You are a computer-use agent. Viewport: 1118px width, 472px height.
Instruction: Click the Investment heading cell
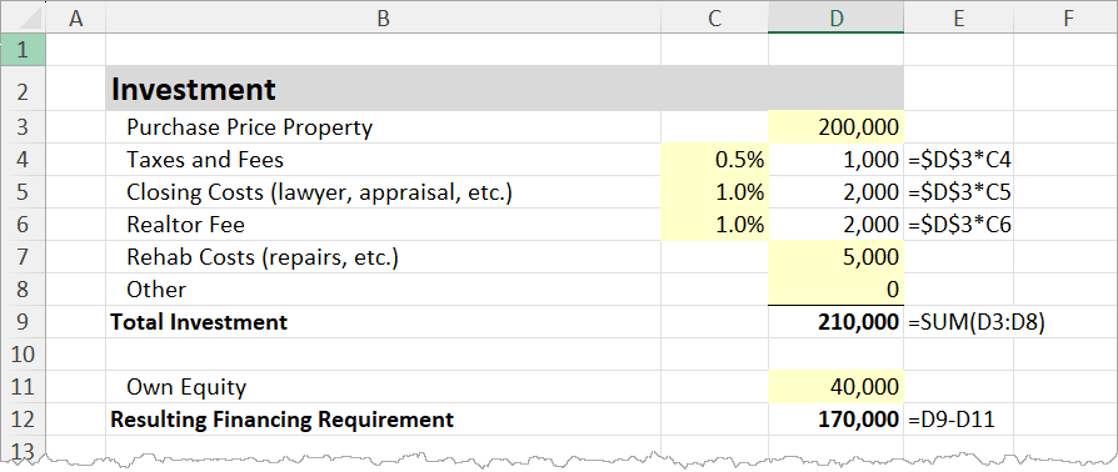(382, 89)
